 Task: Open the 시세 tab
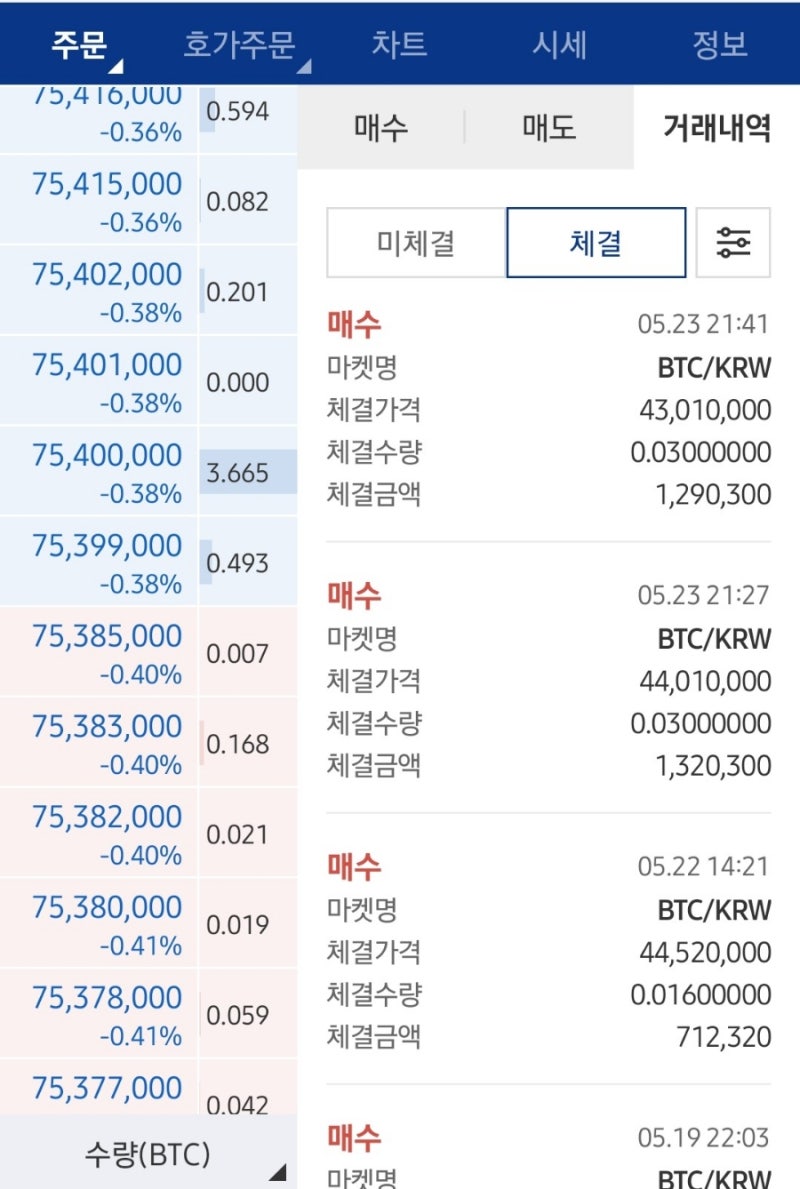point(559,44)
